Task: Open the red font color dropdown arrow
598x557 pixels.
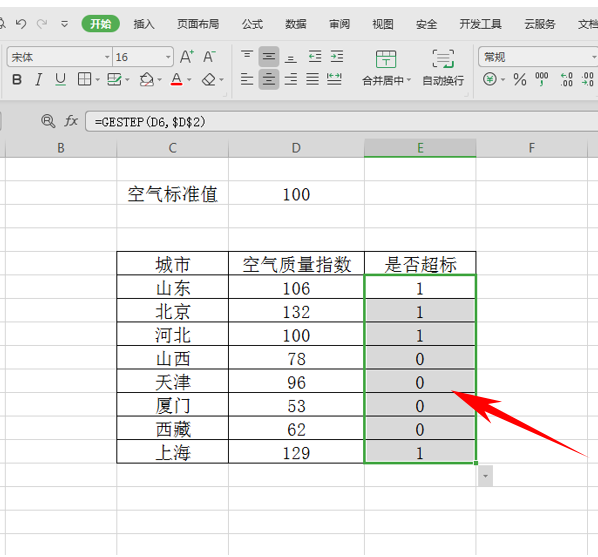Action: coord(189,80)
